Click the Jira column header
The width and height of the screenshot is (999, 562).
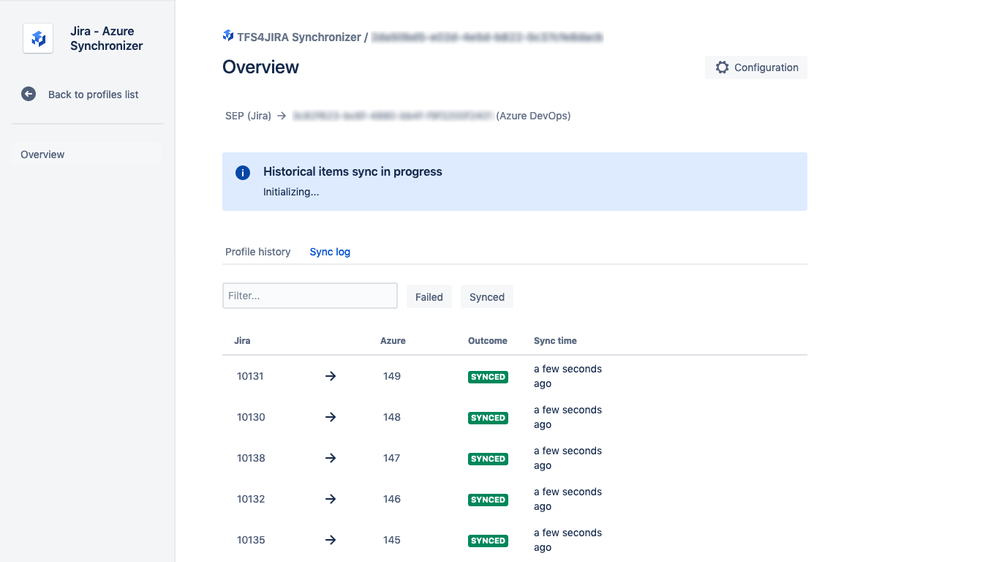click(242, 341)
